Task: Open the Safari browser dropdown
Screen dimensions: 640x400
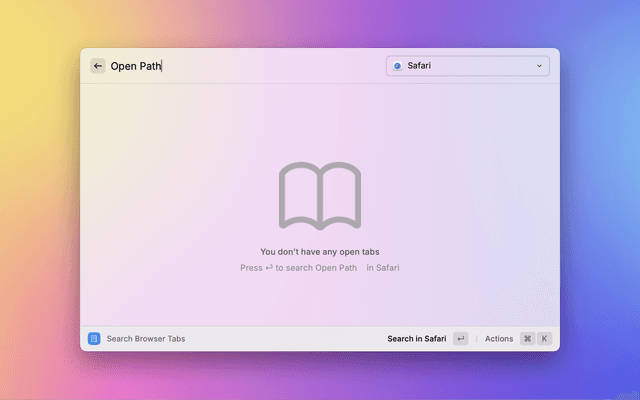Action: click(467, 66)
